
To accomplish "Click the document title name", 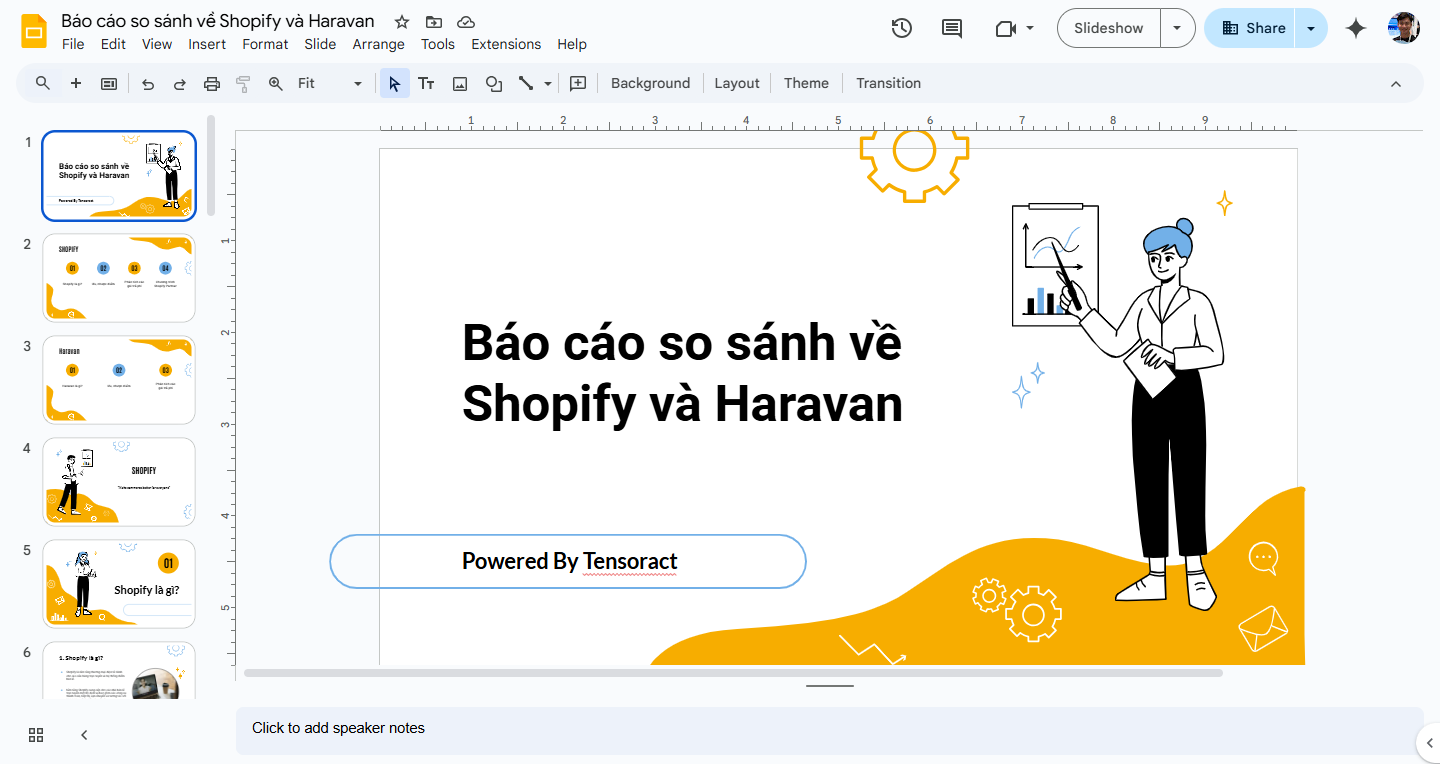I will 218,21.
